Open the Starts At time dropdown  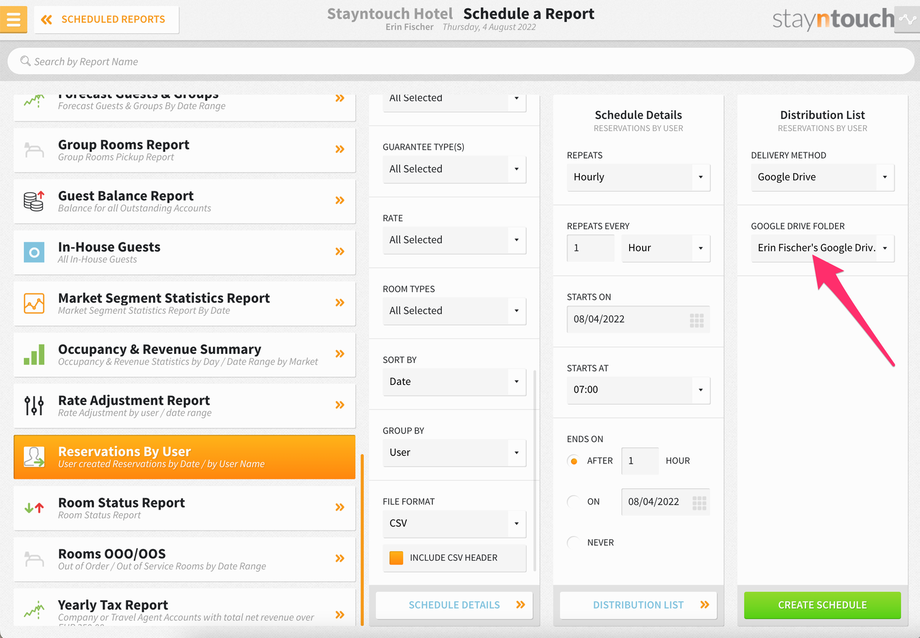[x=638, y=390]
